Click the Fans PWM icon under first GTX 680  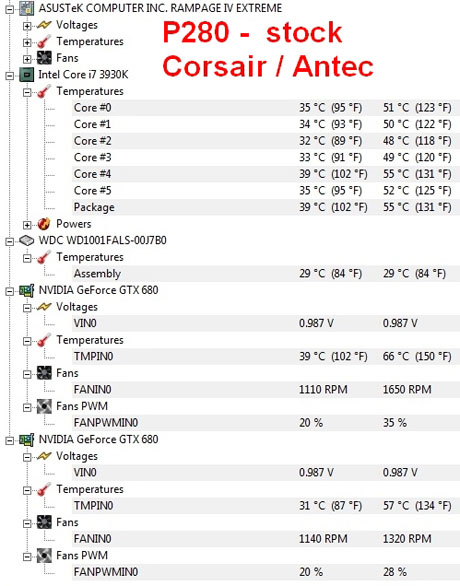44,406
